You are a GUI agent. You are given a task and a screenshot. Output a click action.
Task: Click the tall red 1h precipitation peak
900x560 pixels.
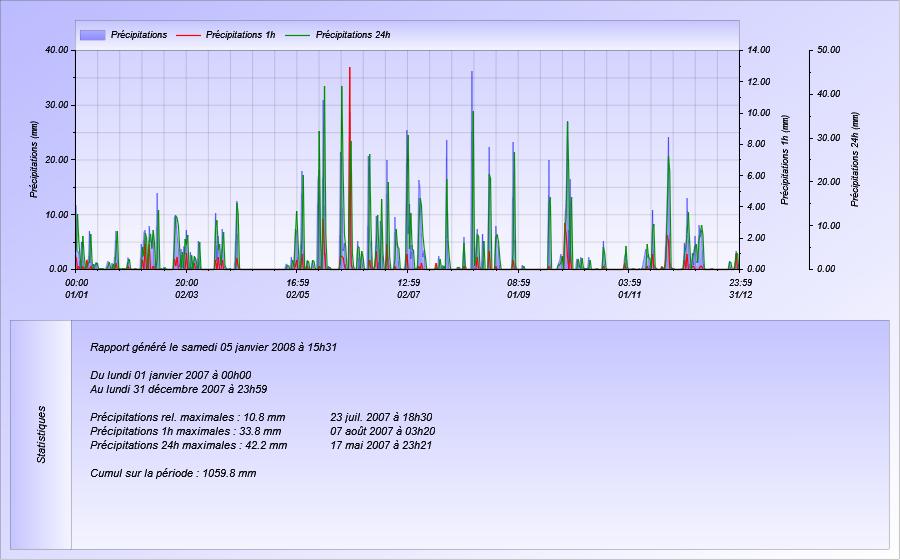click(350, 115)
